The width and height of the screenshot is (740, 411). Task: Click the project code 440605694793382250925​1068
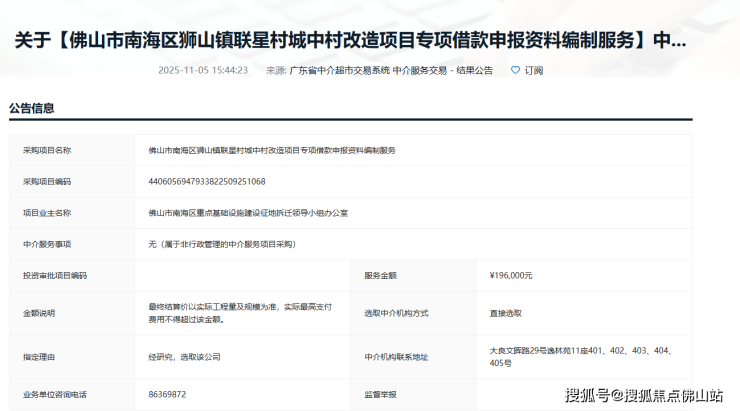point(206,181)
